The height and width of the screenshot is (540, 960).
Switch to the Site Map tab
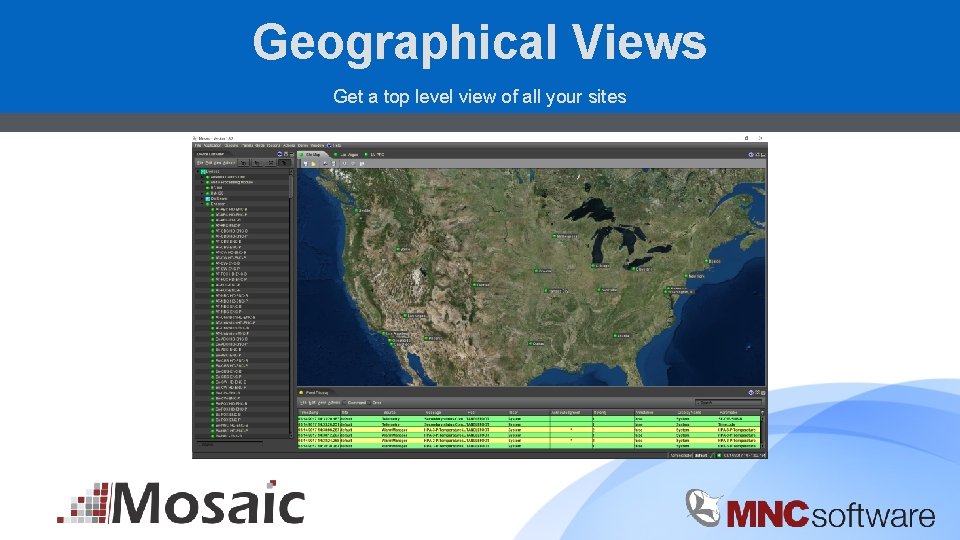pyautogui.click(x=313, y=154)
